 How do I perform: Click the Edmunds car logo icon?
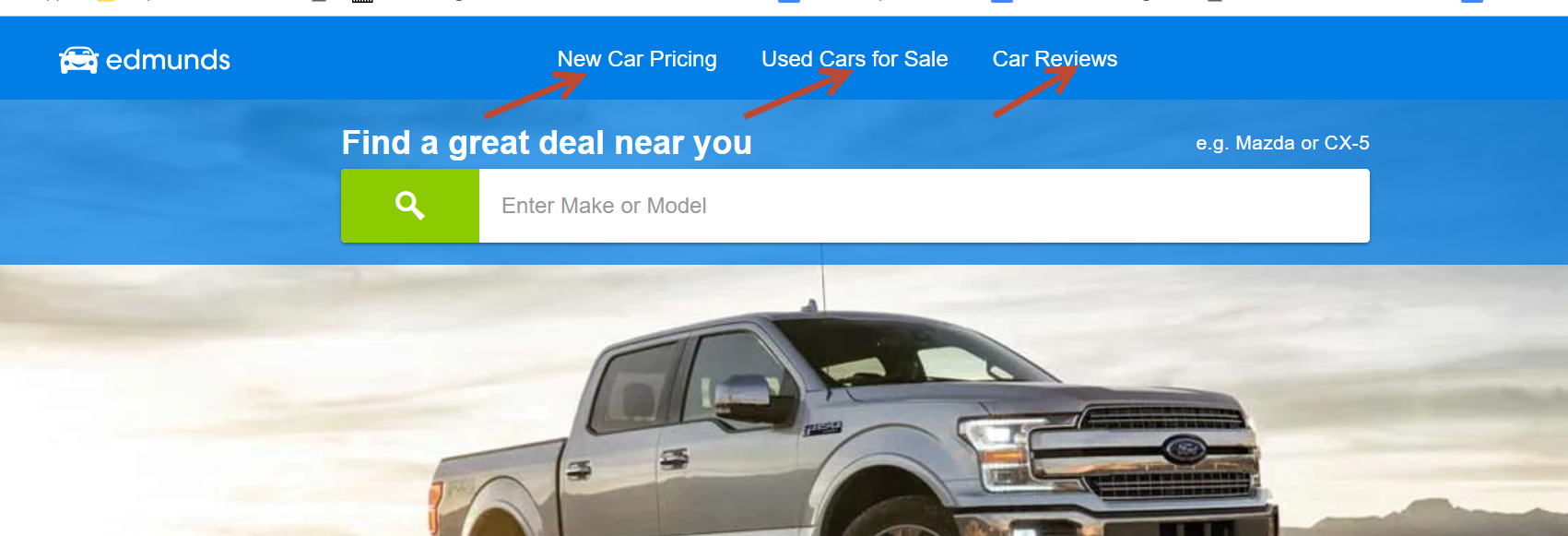click(78, 60)
